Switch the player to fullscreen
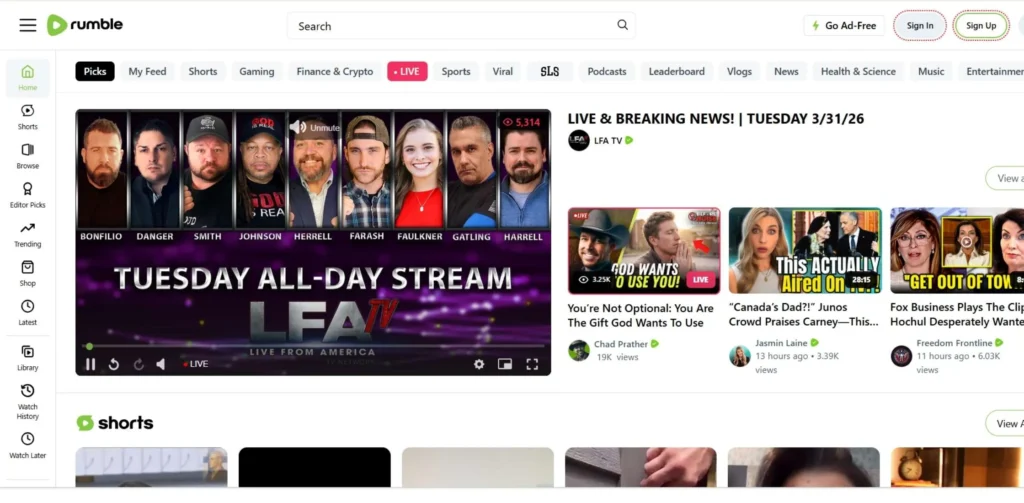 [x=532, y=364]
